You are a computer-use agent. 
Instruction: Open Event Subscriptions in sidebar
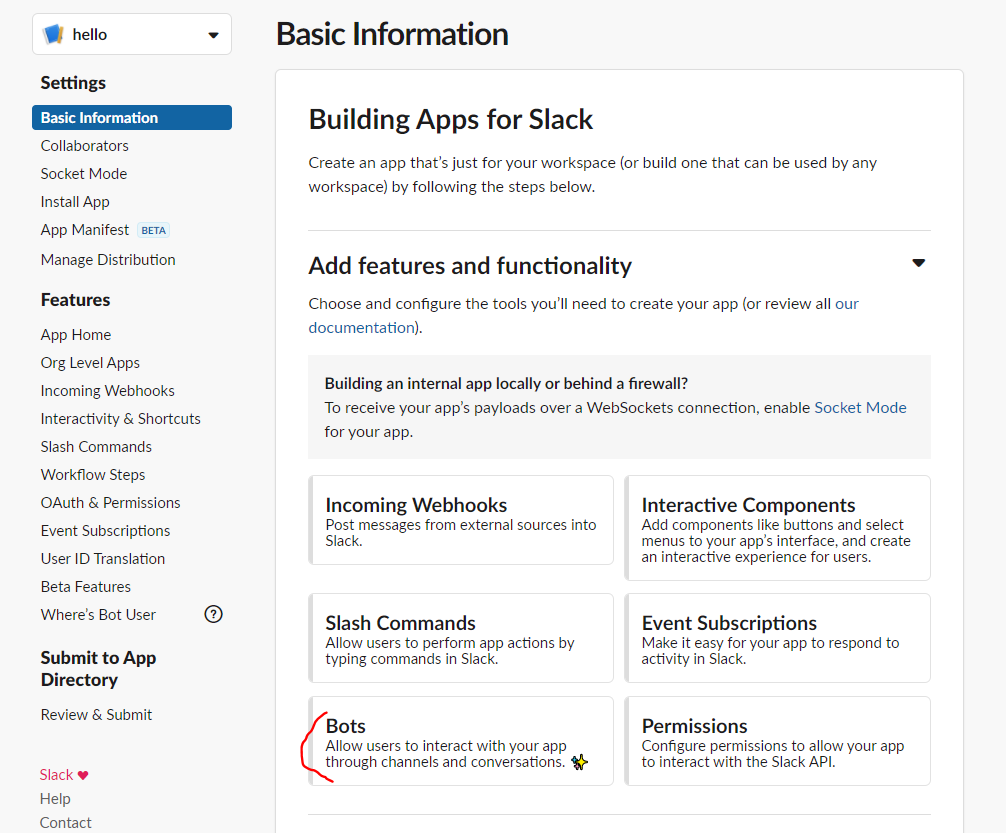[x=105, y=531]
